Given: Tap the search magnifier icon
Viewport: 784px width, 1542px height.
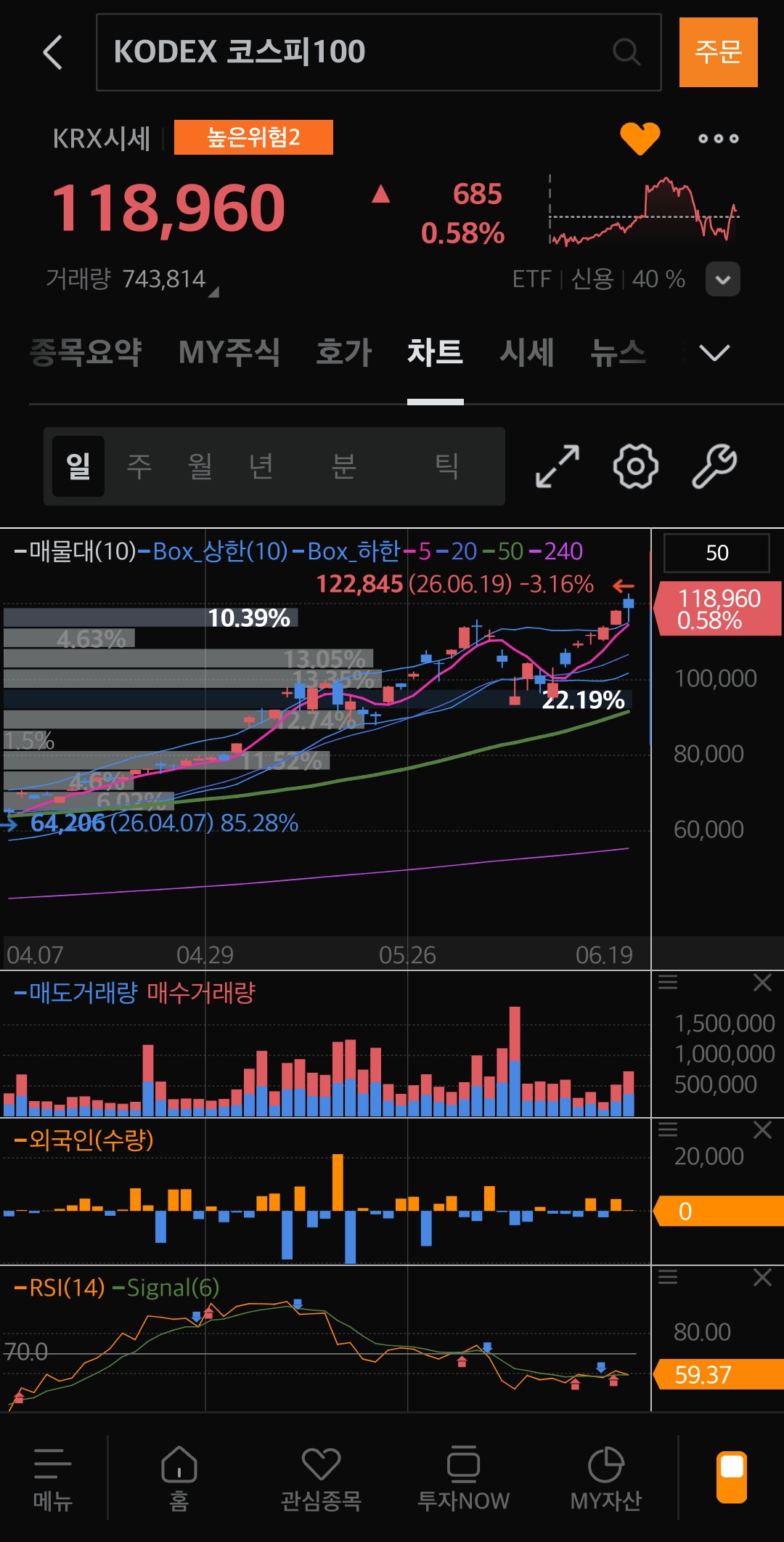Looking at the screenshot, I should tap(626, 52).
